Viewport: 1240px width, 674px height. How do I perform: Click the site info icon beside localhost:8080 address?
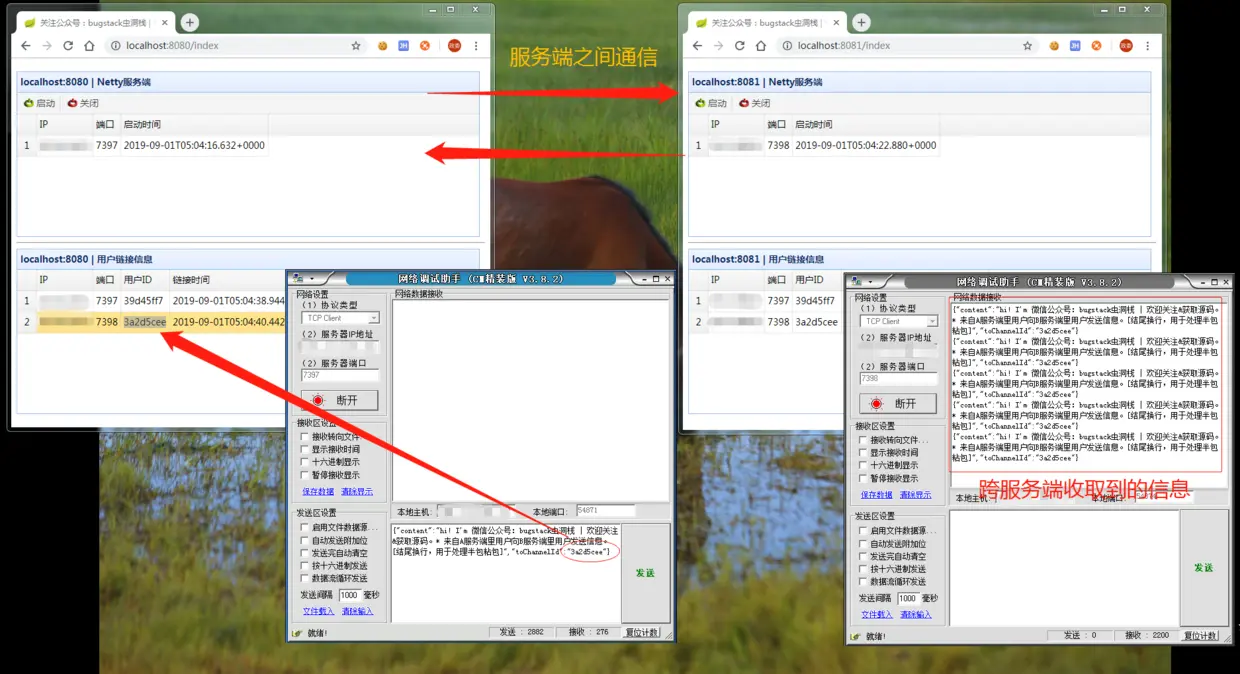[115, 45]
